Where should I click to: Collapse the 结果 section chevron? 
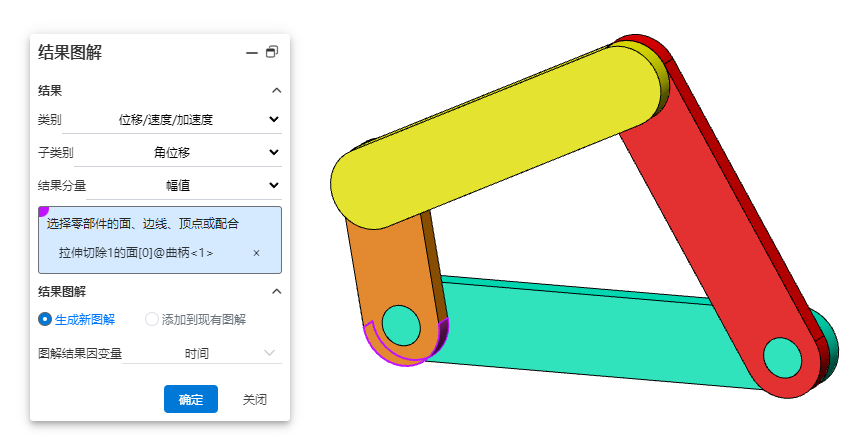(x=276, y=90)
